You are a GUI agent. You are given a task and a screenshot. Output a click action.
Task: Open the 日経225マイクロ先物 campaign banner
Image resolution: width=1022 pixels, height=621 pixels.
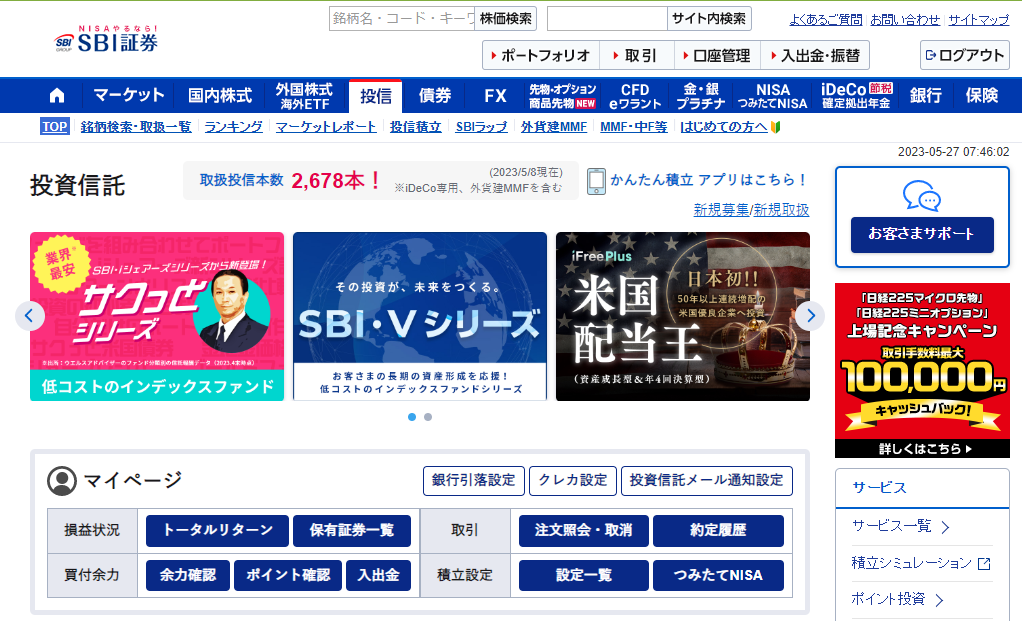[x=922, y=370]
